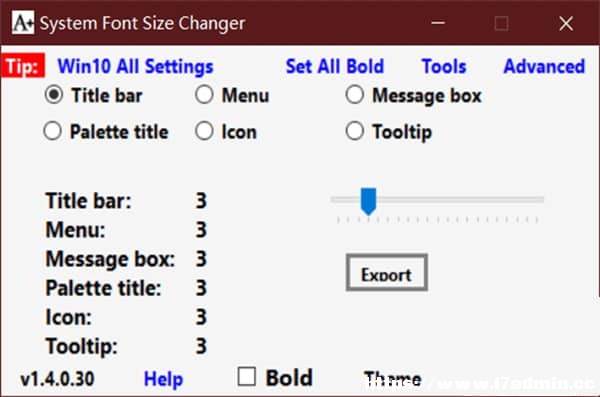Click the slider track near right end

pos(532,199)
